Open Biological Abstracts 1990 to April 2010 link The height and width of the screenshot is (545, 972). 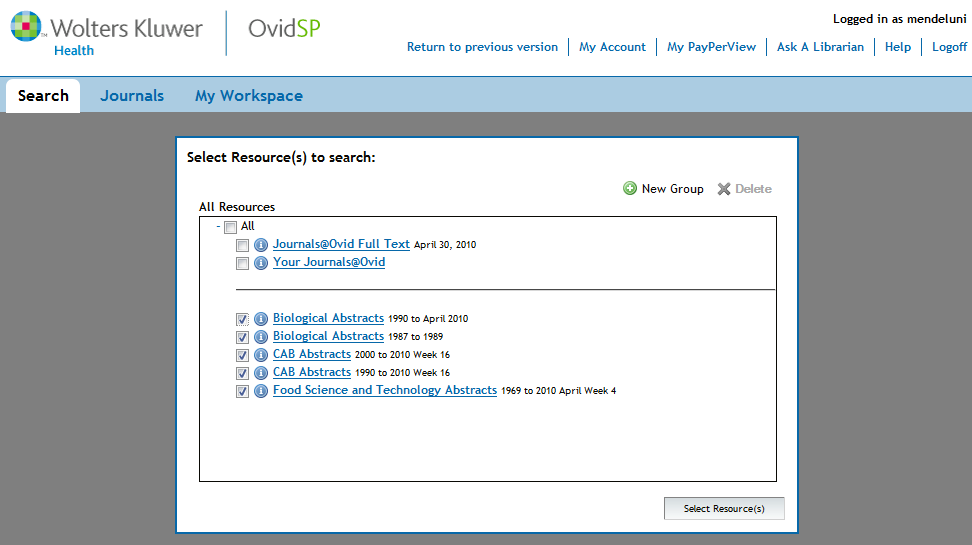328,318
